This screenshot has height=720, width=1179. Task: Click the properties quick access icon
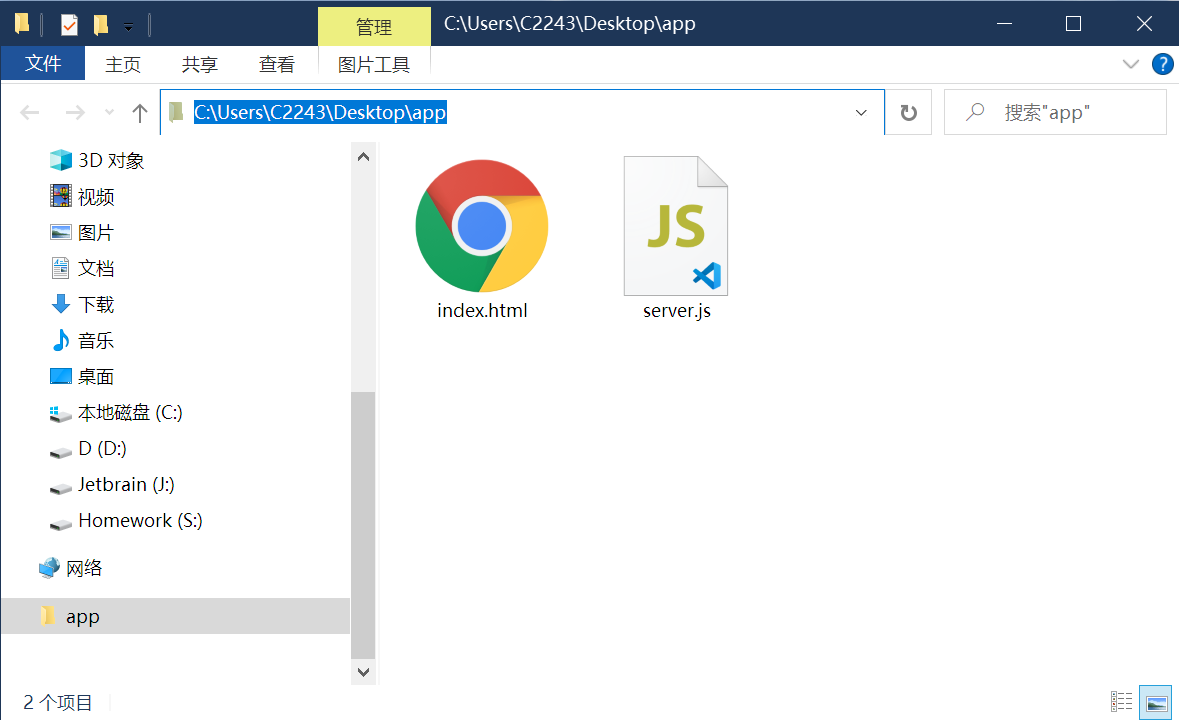(69, 25)
